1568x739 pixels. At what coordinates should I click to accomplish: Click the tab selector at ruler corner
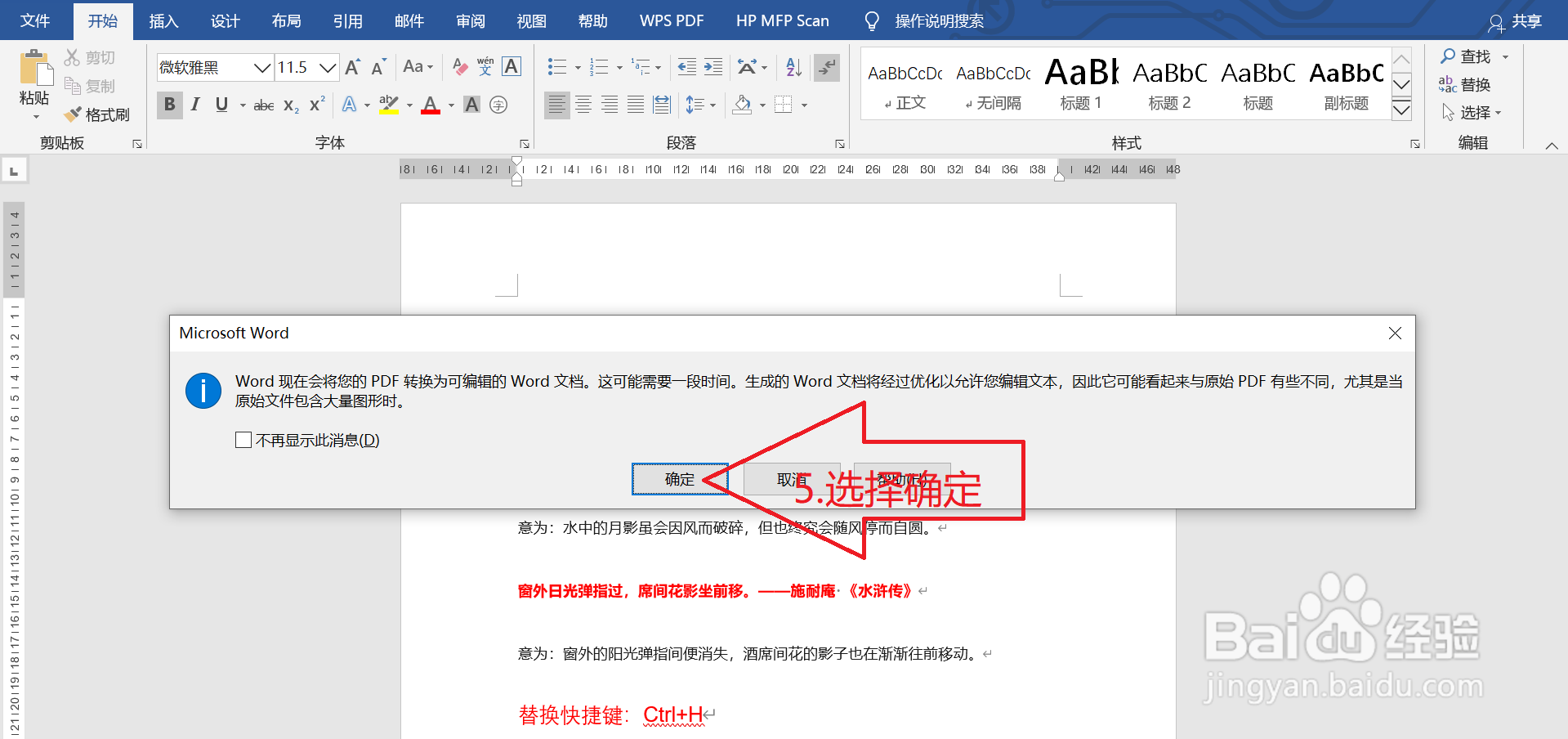[x=14, y=171]
